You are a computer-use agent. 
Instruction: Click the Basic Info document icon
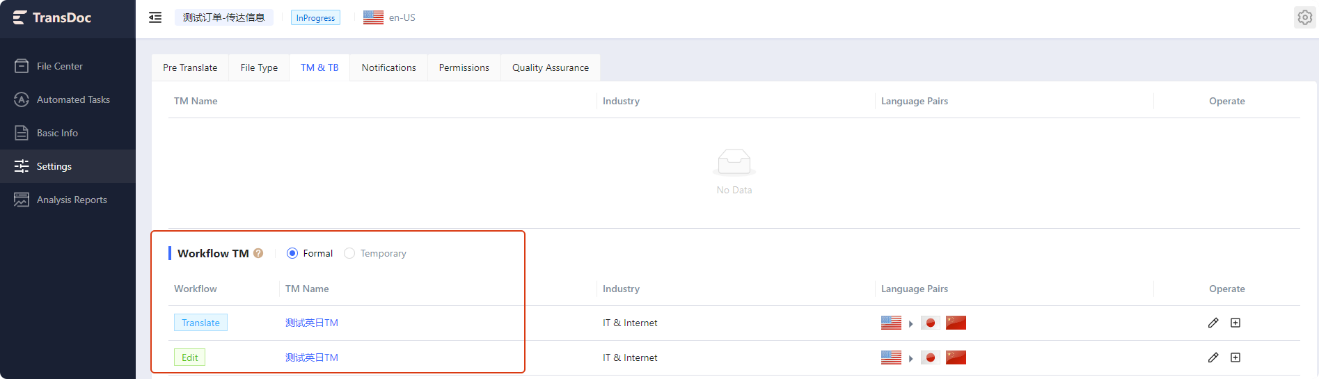[21, 133]
